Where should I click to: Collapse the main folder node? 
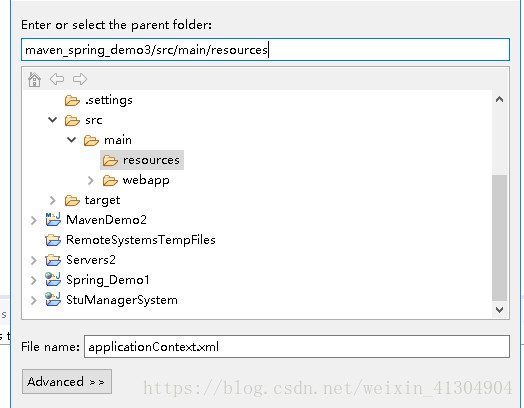[72, 140]
